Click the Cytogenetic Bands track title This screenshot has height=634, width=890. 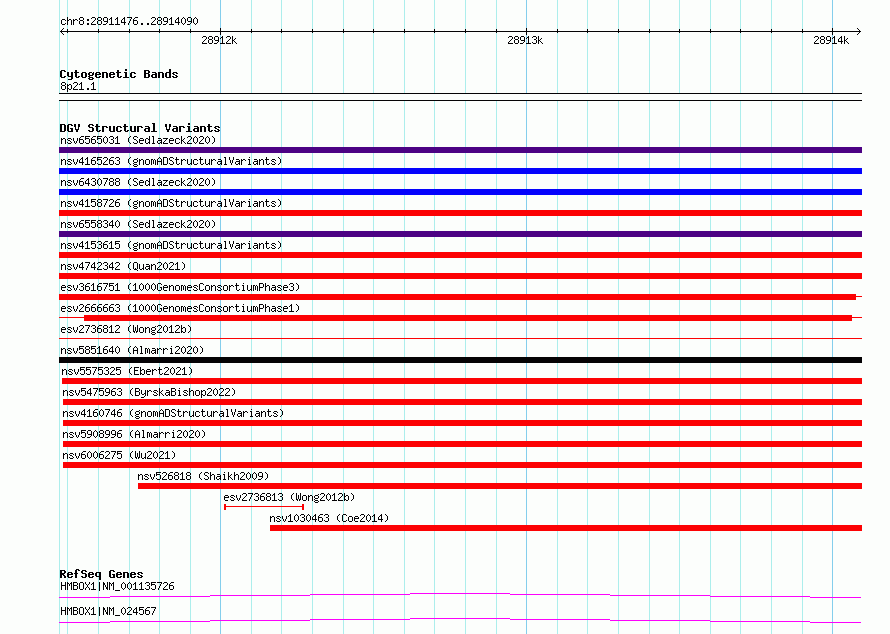[x=119, y=74]
